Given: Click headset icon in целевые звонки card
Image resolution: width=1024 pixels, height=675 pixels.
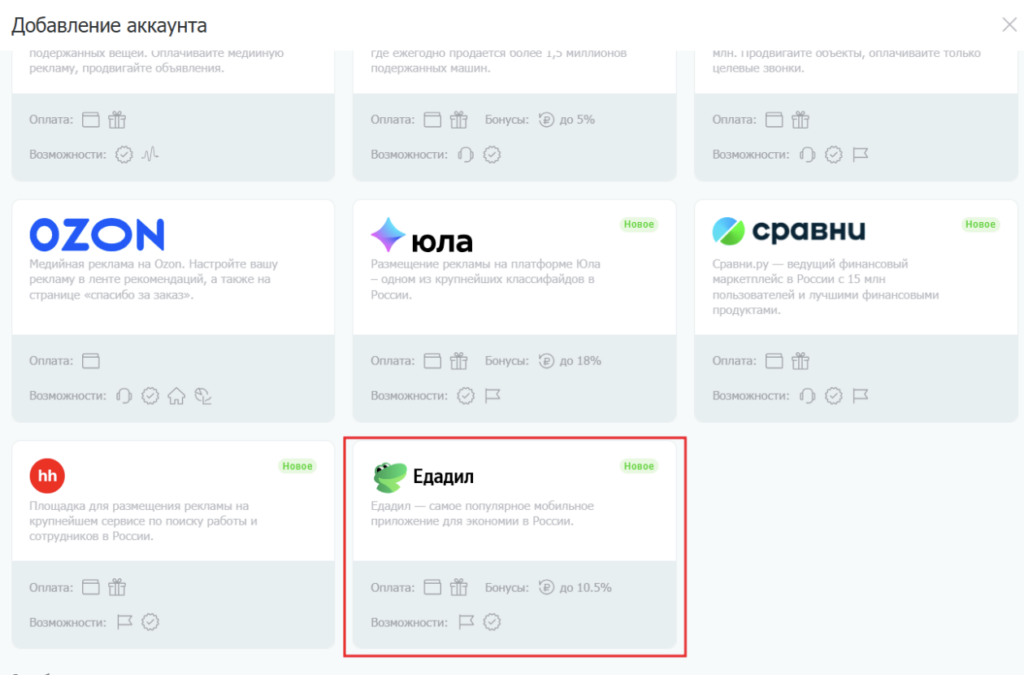Looking at the screenshot, I should point(807,154).
